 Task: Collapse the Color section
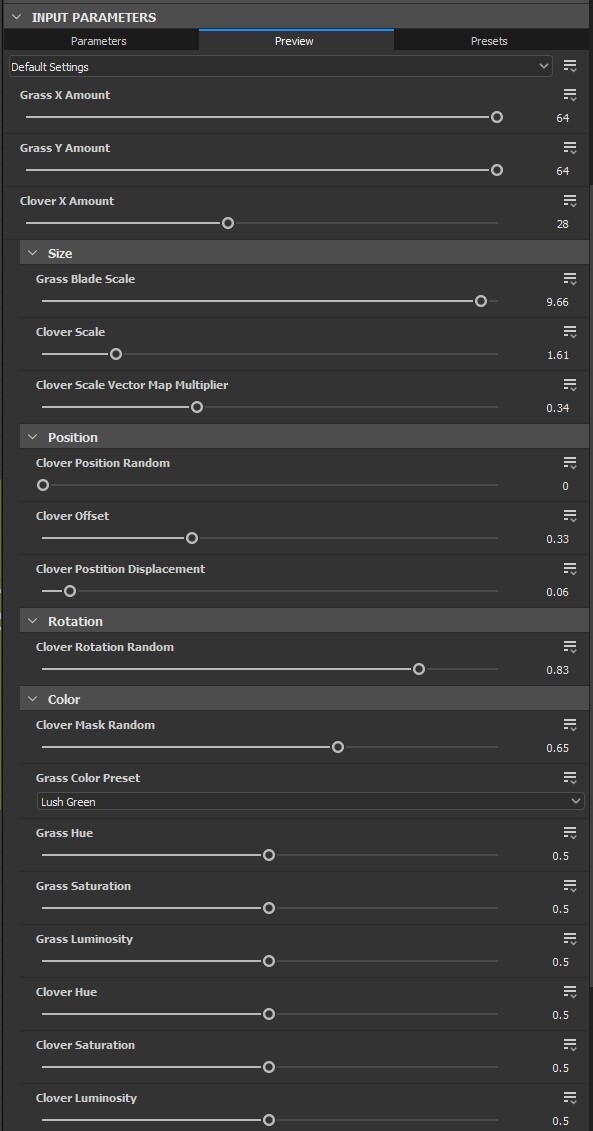click(32, 699)
